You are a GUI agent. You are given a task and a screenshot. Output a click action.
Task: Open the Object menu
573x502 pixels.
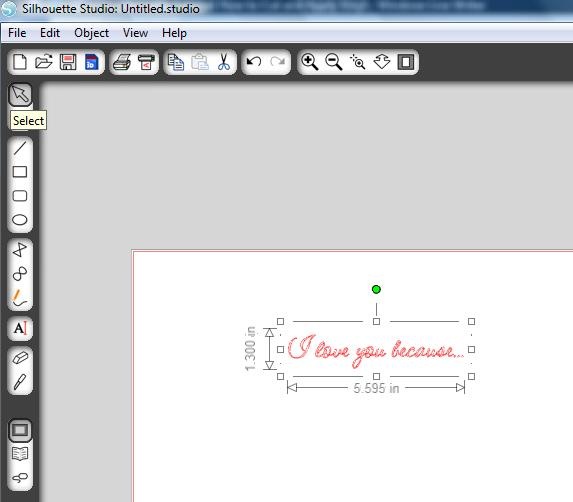coord(91,33)
